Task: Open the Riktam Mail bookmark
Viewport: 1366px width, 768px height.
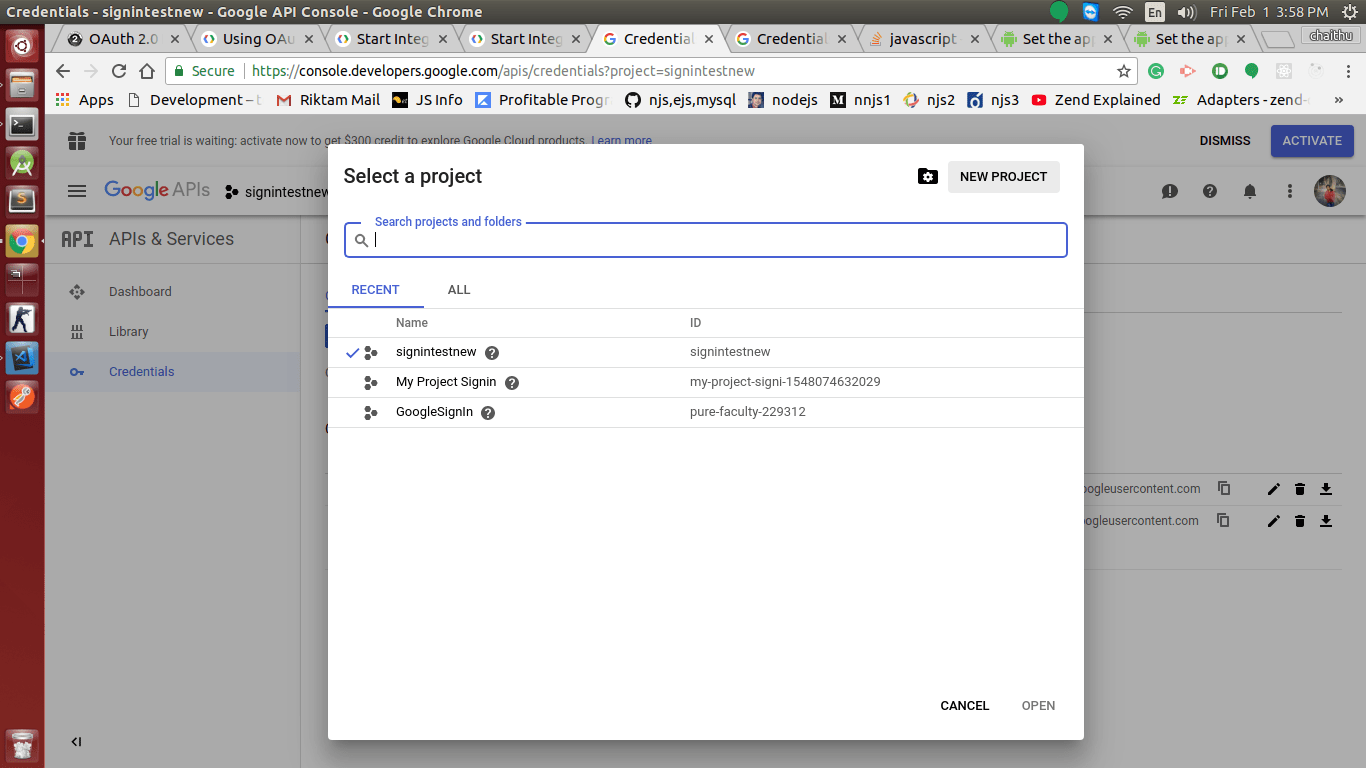Action: (x=328, y=100)
